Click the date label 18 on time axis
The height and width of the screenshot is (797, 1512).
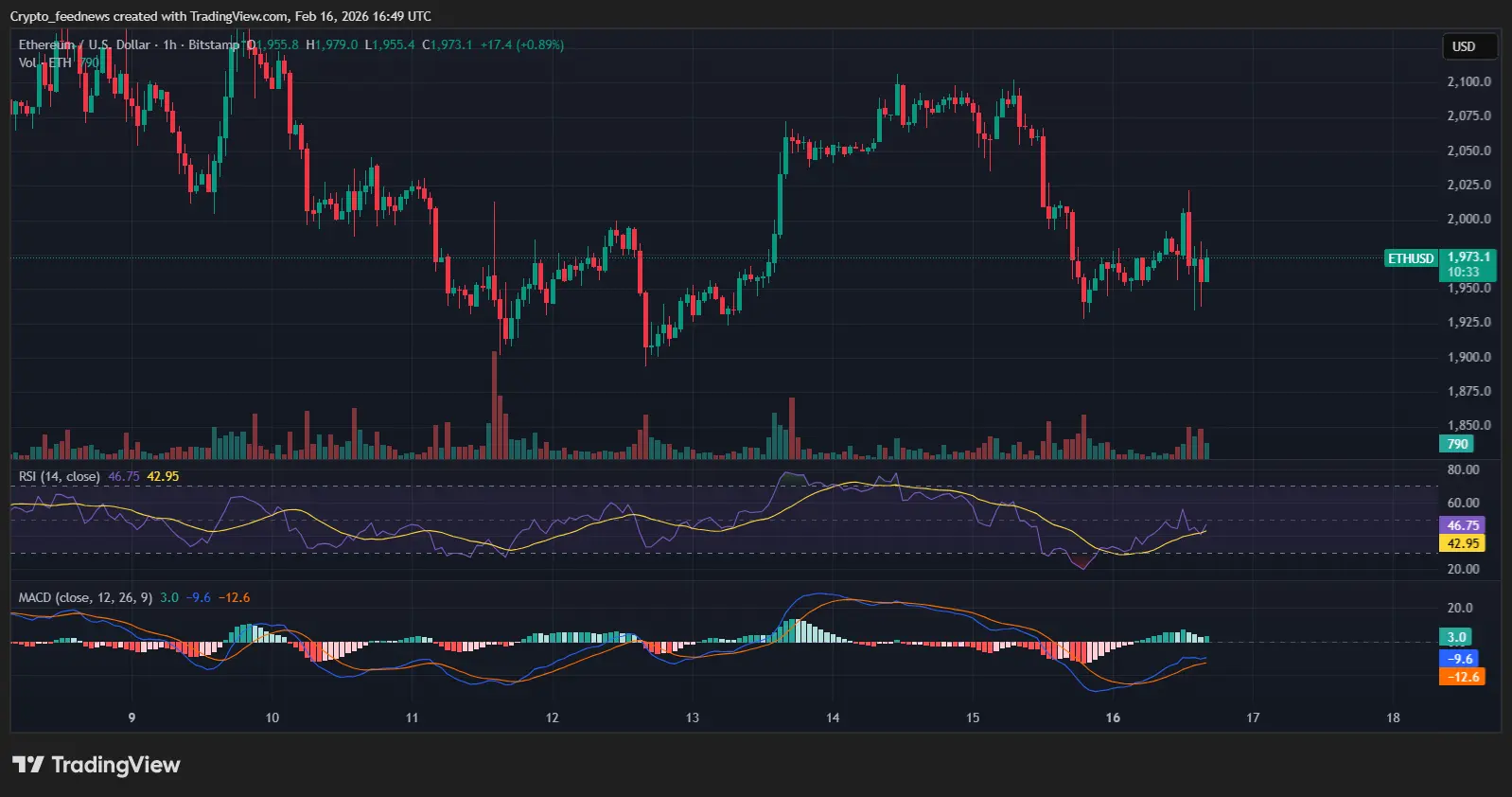coord(1393,717)
